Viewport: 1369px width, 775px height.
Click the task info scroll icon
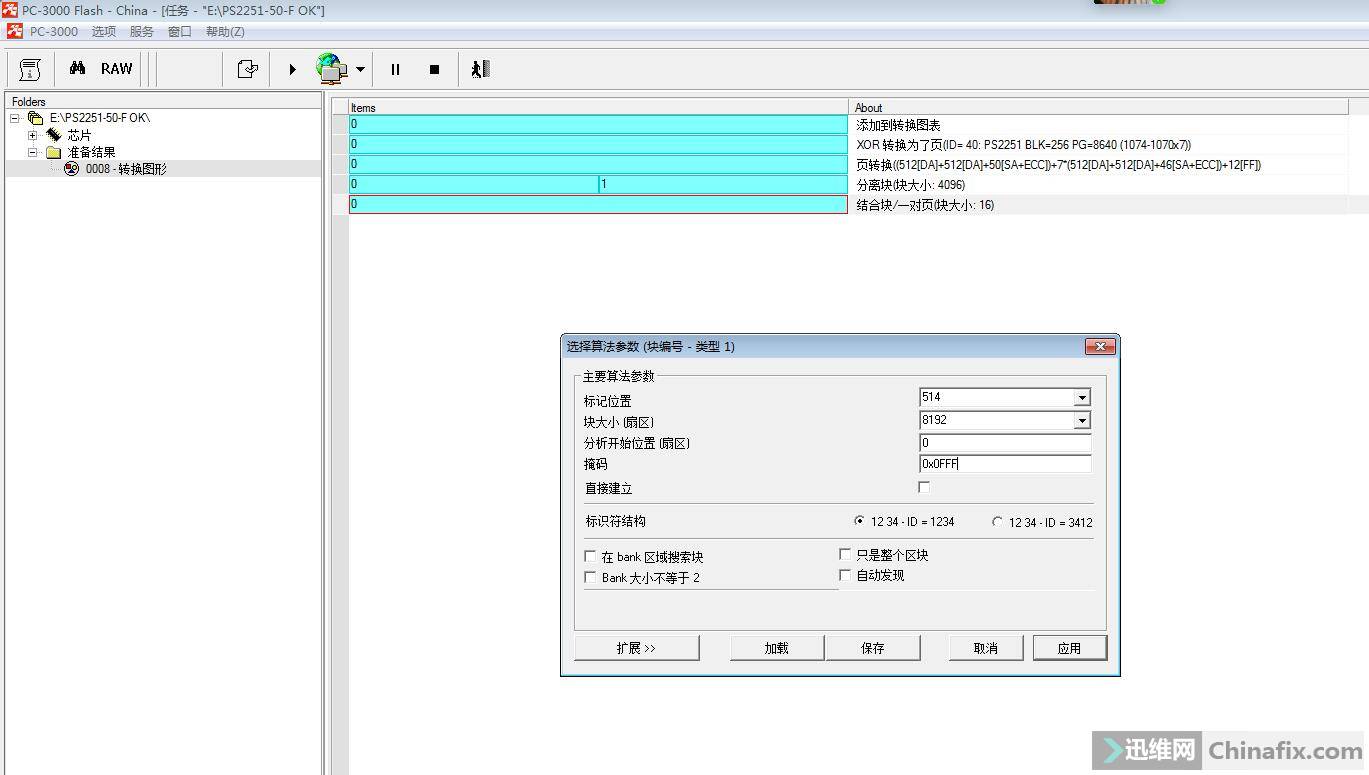(29, 68)
